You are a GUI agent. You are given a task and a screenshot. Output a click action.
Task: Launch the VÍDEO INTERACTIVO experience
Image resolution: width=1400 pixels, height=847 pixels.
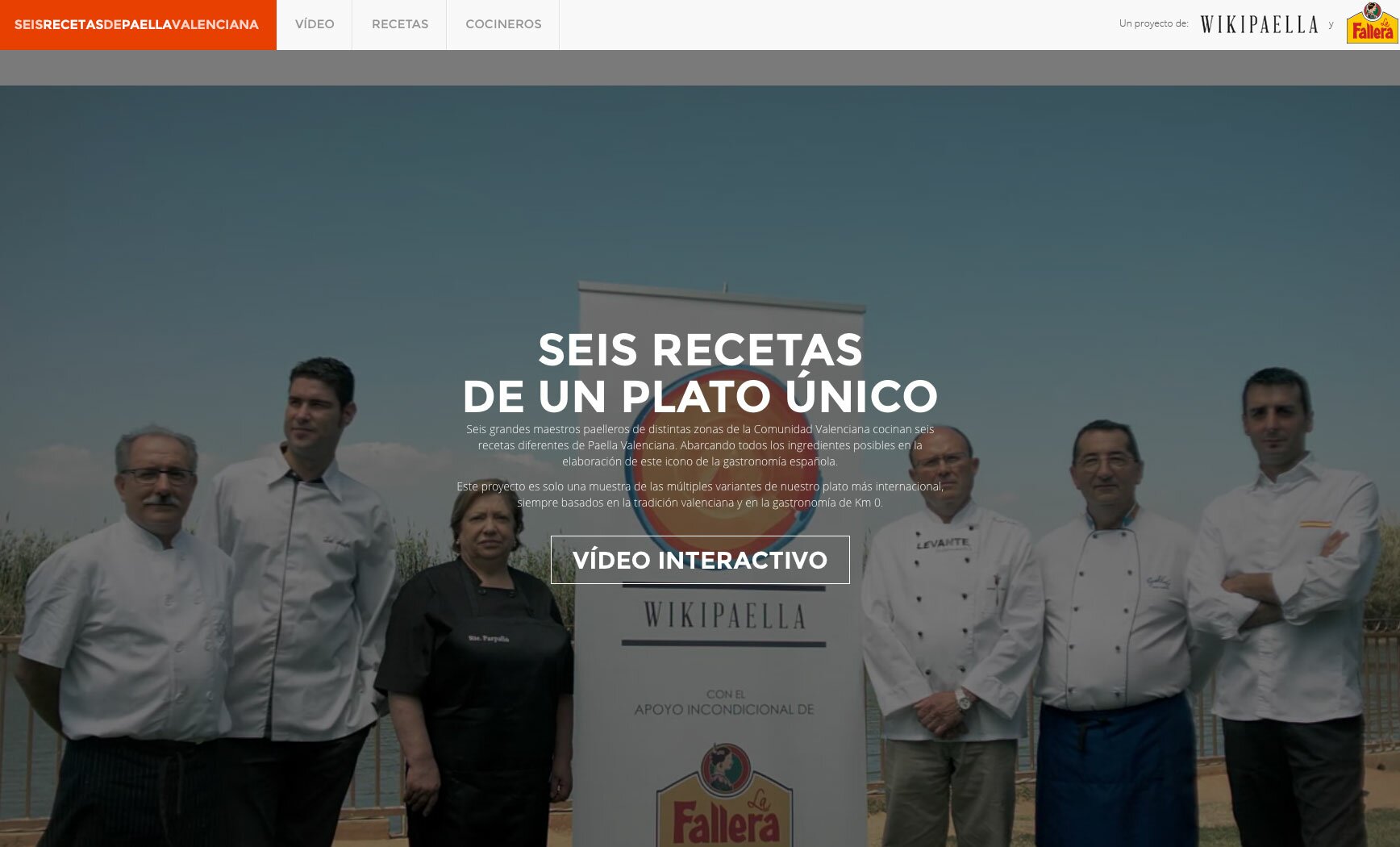tap(700, 558)
